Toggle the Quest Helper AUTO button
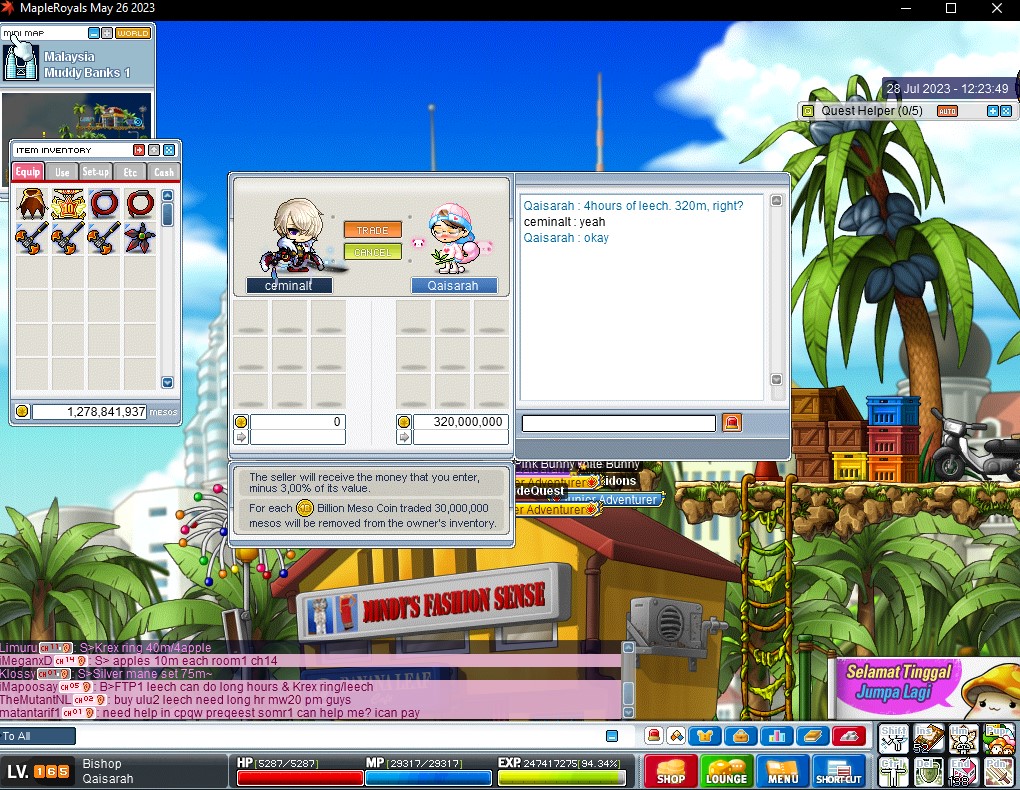Viewport: 1020px width, 790px height. tap(946, 111)
